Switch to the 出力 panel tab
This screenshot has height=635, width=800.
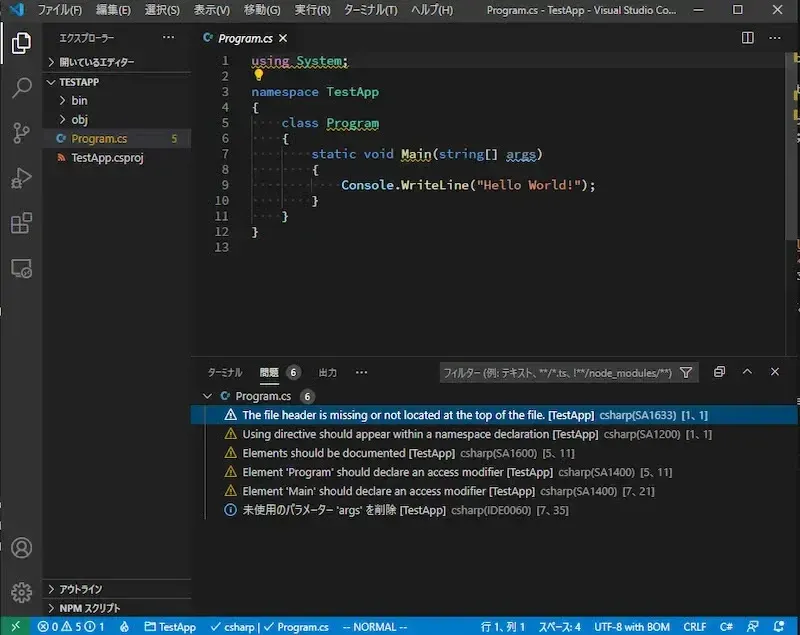click(x=328, y=372)
